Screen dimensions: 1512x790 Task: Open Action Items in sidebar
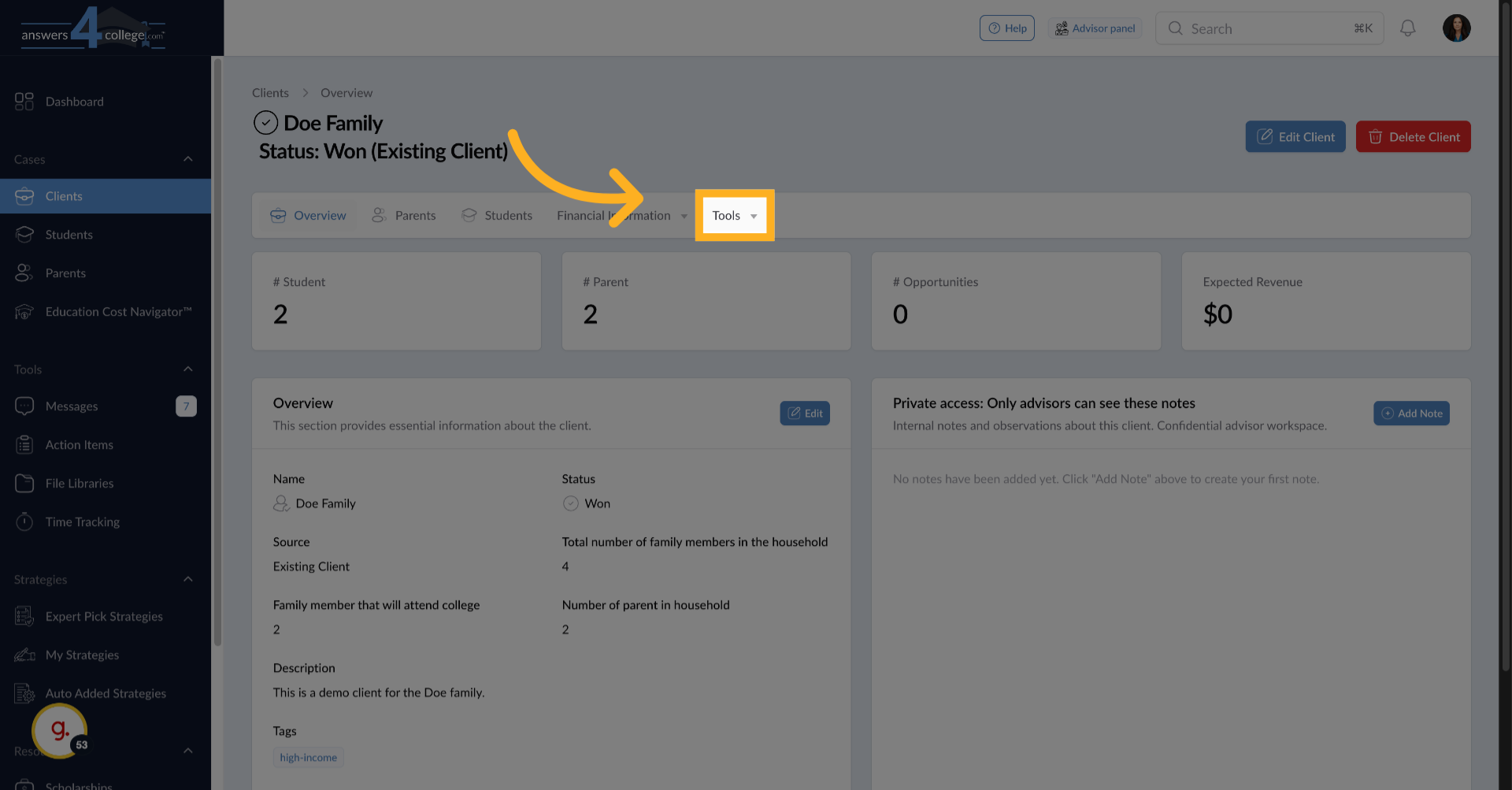point(79,445)
